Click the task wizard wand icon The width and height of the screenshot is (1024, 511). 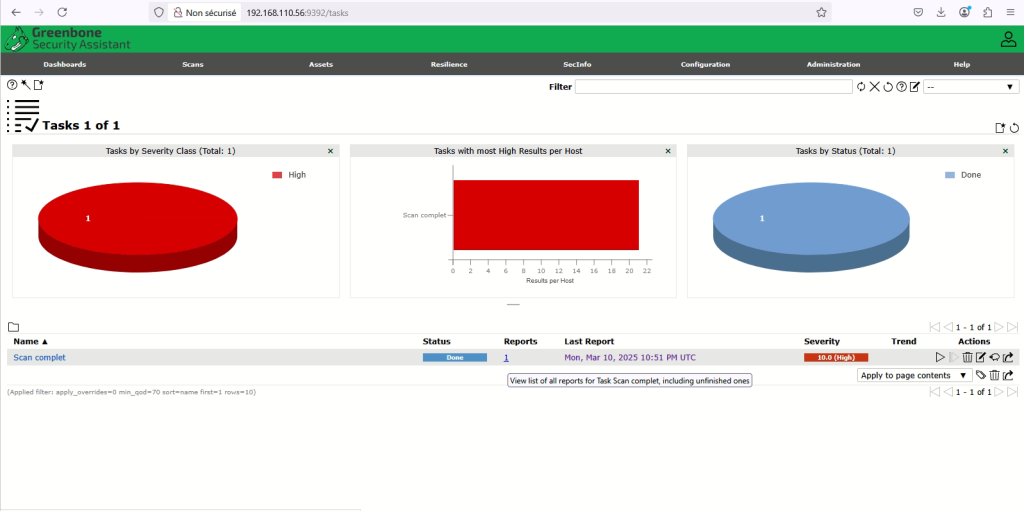point(25,85)
